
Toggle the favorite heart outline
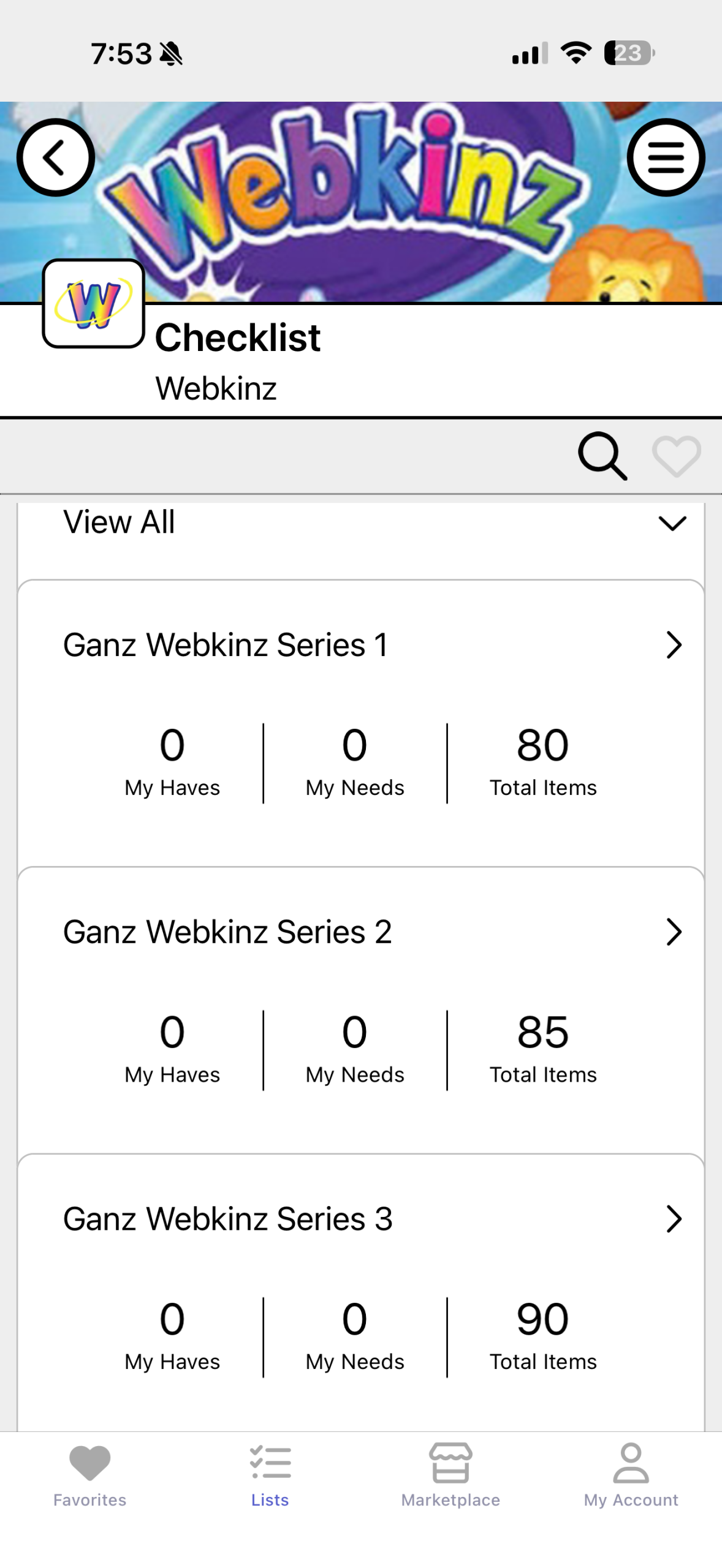coord(676,456)
